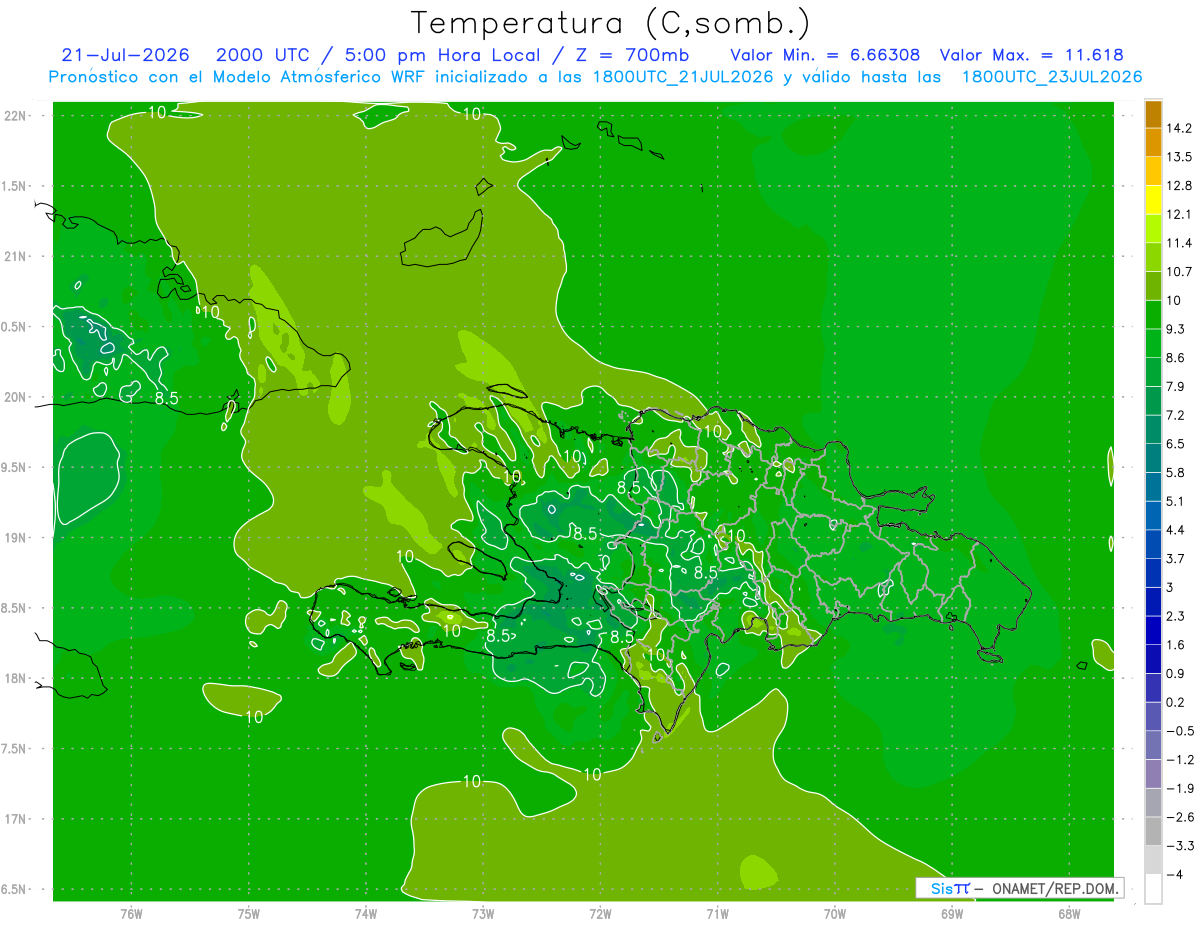Click the colorbar value "-1.9"
This screenshot has height=927, width=1200.
point(1180,788)
